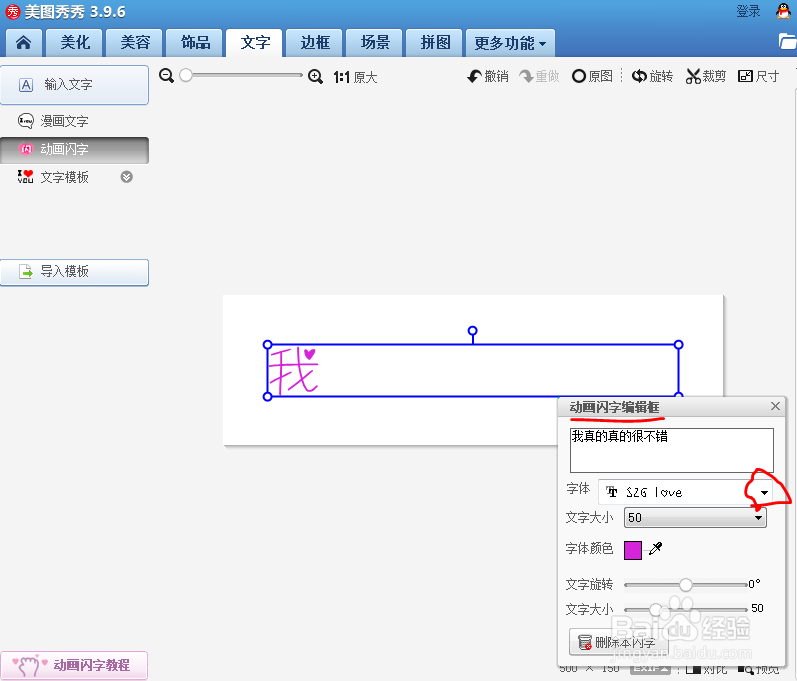This screenshot has height=681, width=797.
Task: Click the top-left text box resize handle
Action: click(x=267, y=345)
